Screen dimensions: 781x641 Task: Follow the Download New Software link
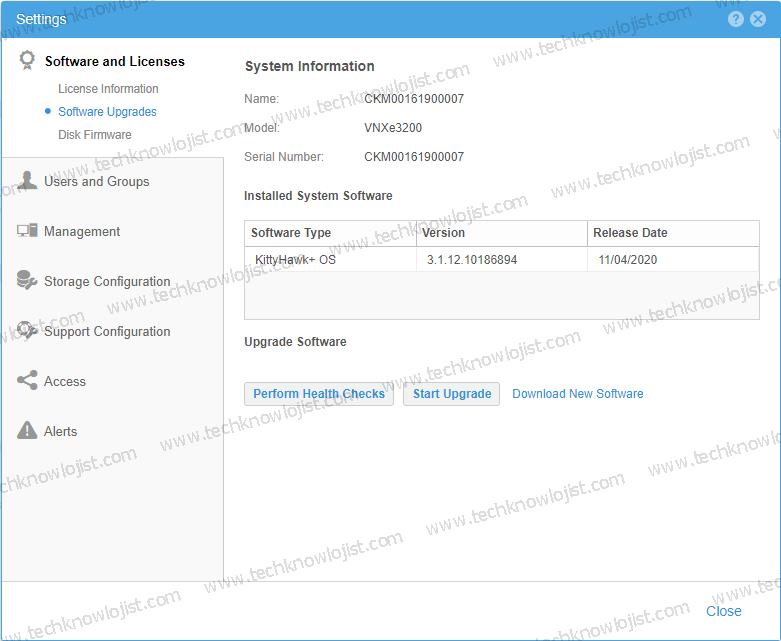578,394
